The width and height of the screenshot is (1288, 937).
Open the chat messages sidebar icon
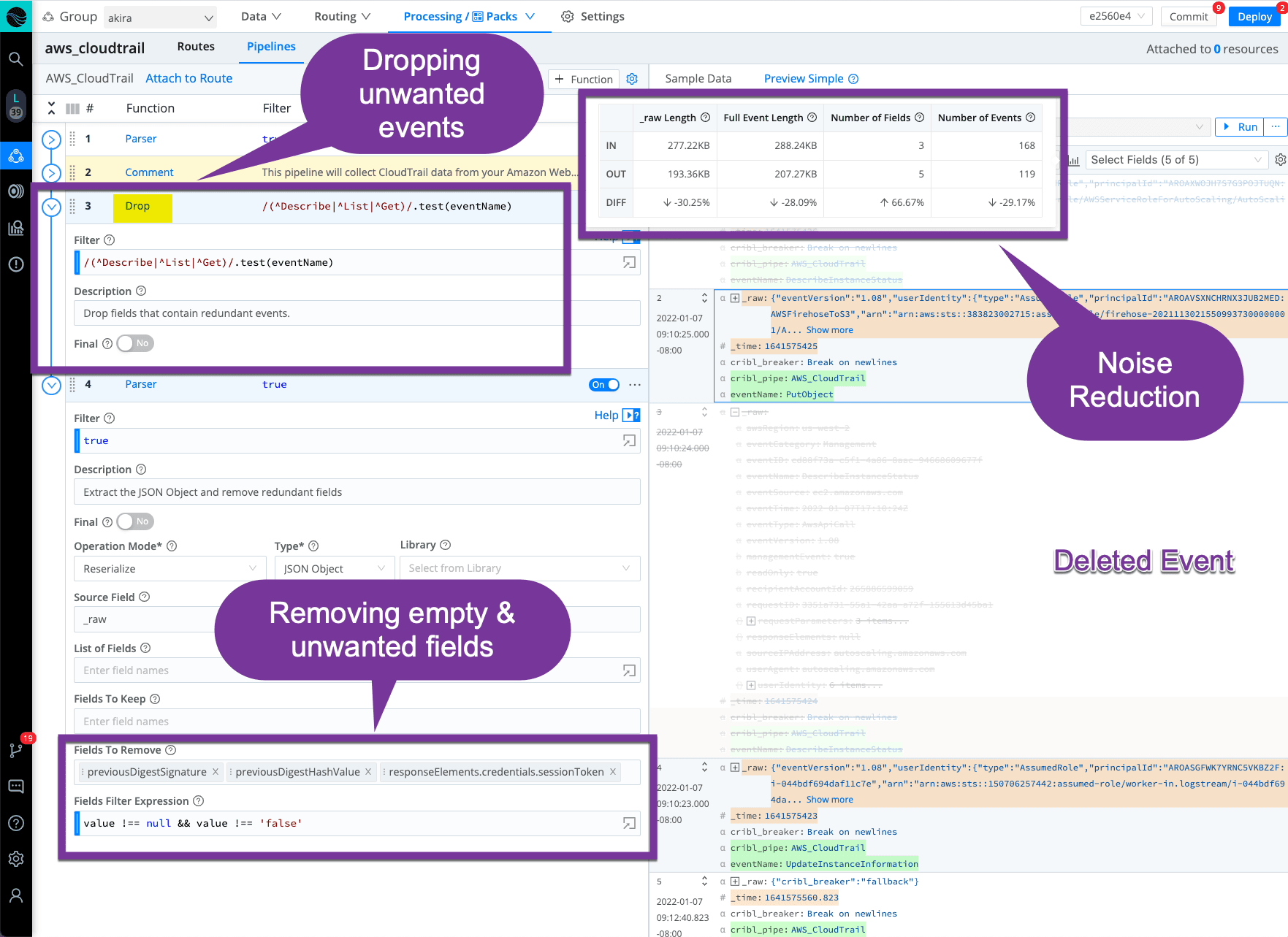coord(16,787)
